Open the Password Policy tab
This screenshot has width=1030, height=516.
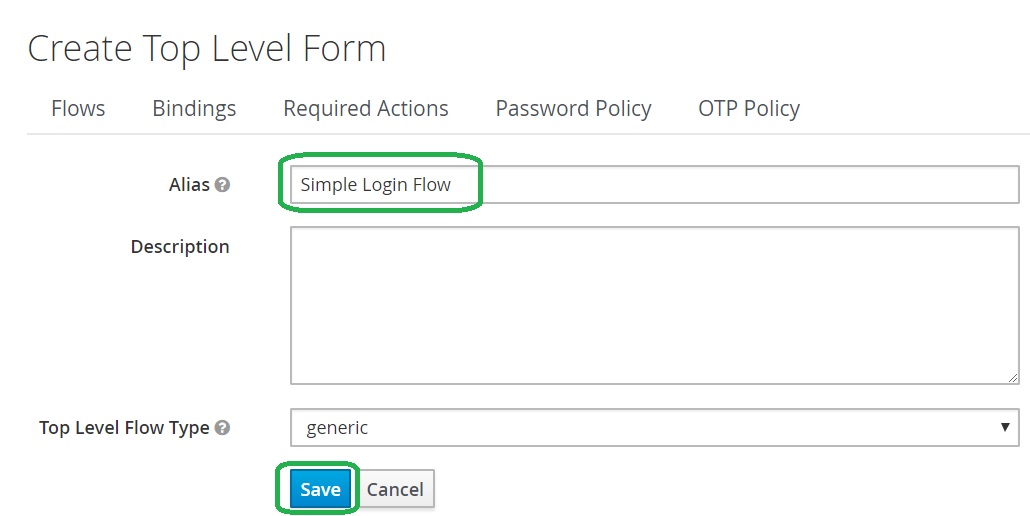573,109
